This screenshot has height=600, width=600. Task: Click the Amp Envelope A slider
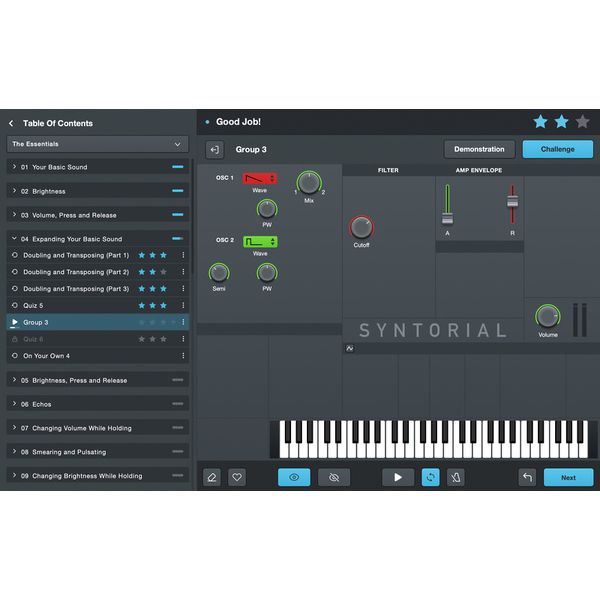pos(447,218)
